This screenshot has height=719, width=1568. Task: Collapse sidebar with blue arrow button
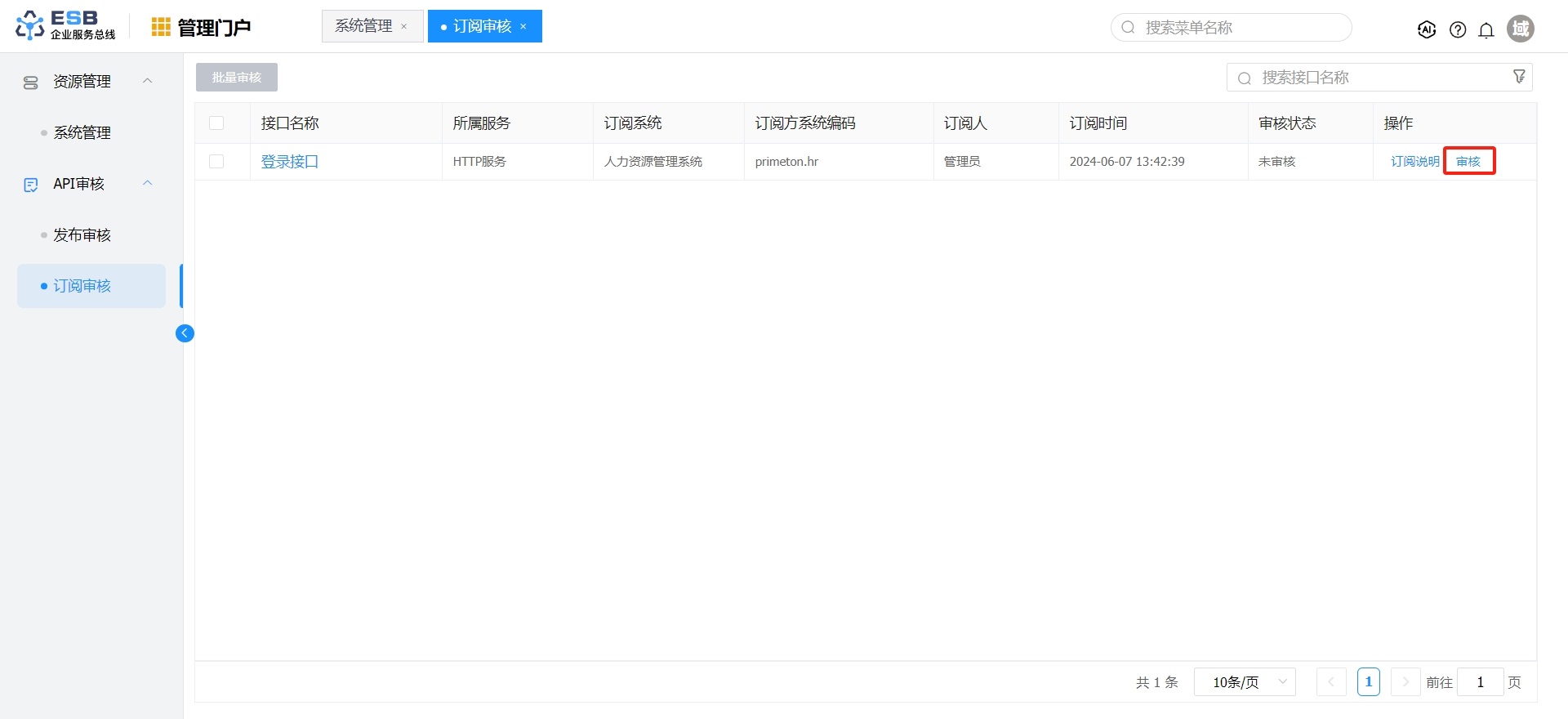(x=185, y=333)
